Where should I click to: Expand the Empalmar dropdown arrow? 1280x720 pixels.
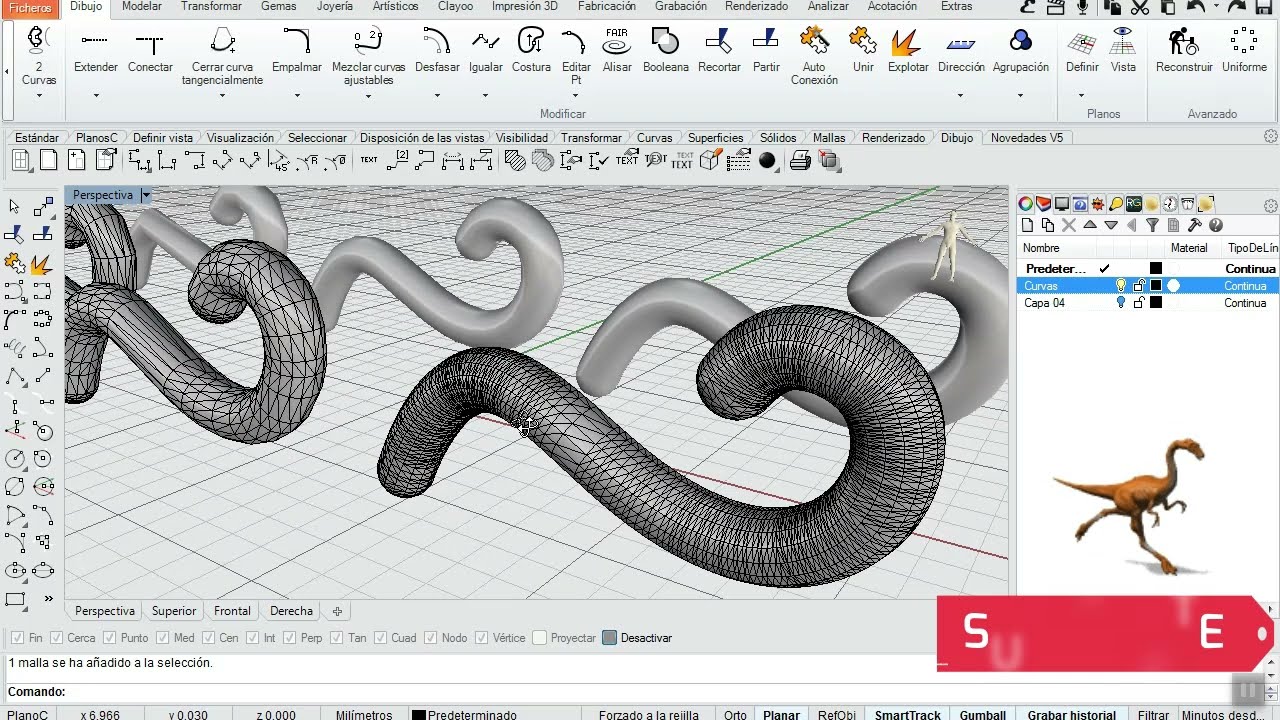[297, 96]
